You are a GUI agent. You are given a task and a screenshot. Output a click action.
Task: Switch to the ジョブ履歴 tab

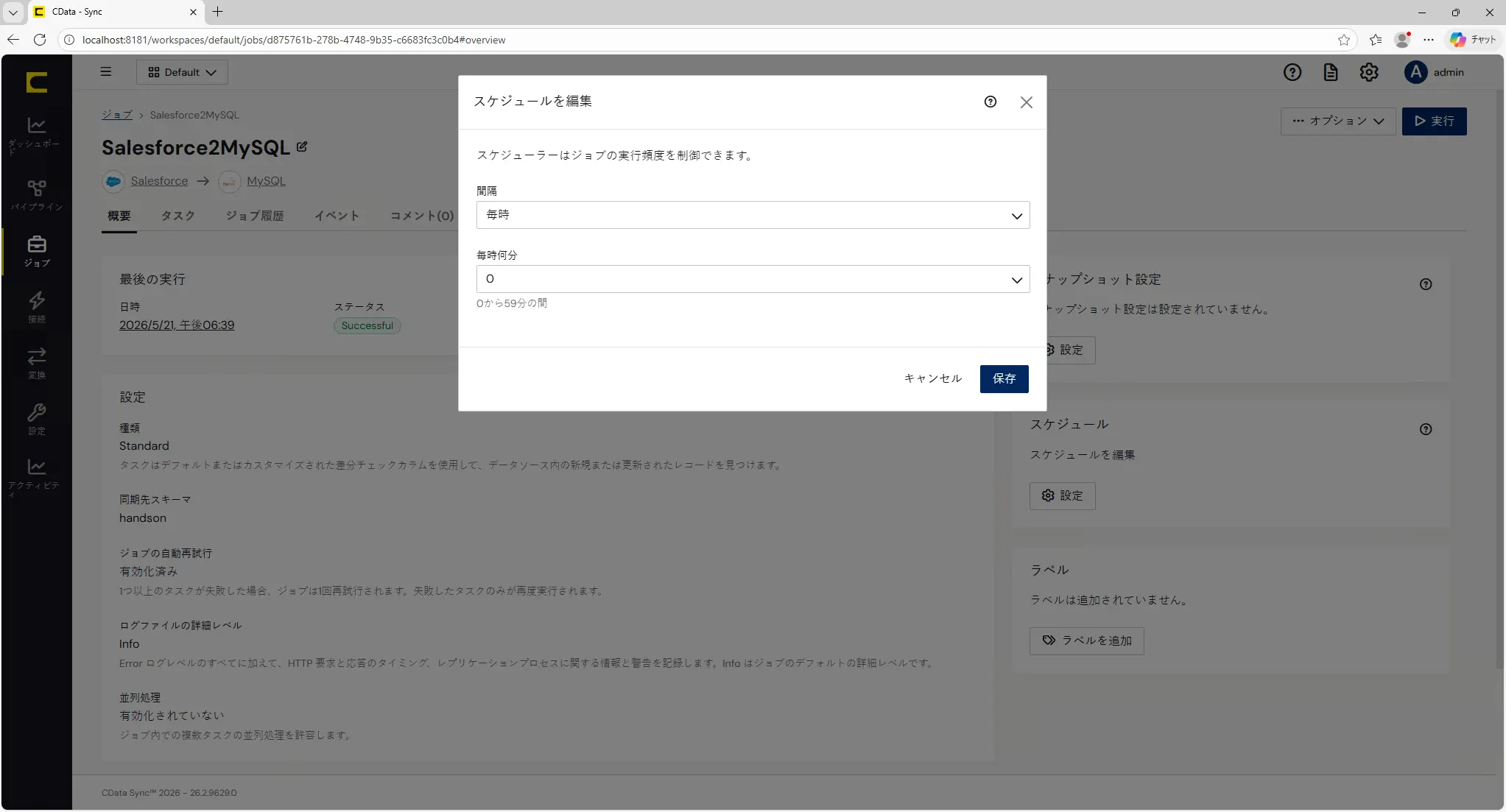[255, 216]
